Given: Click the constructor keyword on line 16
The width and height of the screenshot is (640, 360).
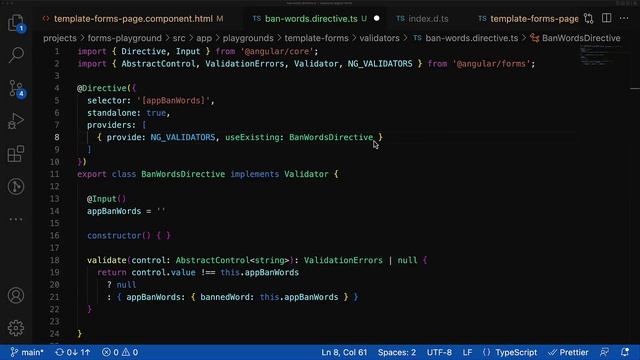Looking at the screenshot, I should 114,236.
